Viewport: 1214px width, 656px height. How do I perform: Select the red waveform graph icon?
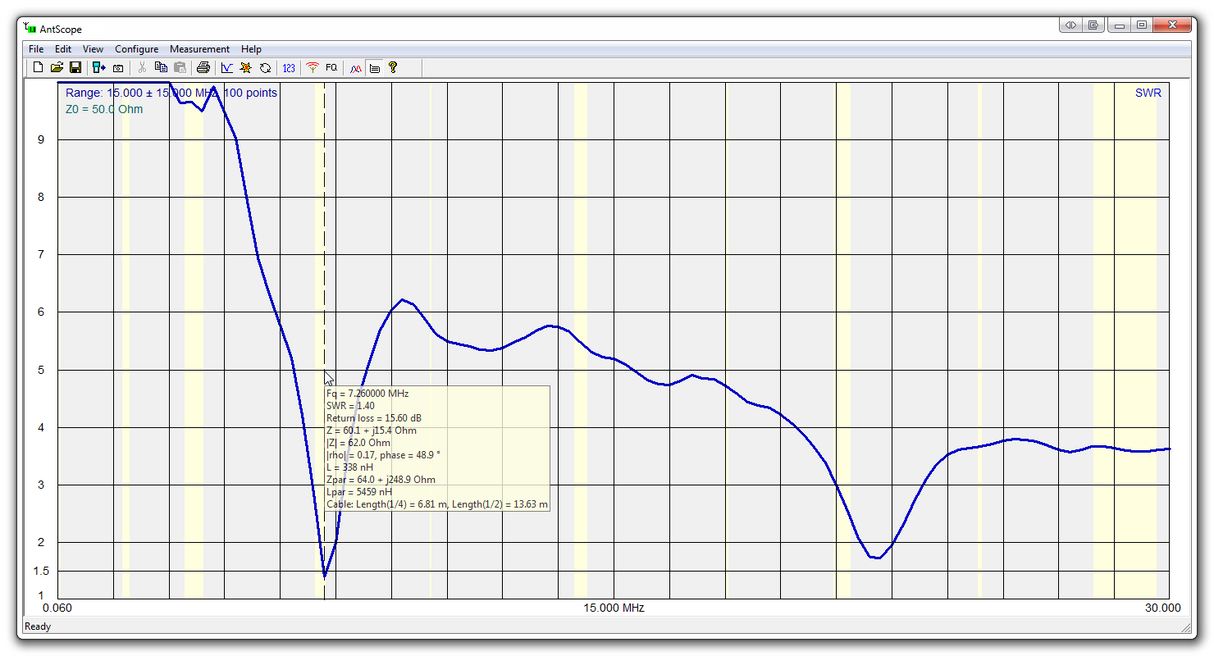(x=355, y=67)
